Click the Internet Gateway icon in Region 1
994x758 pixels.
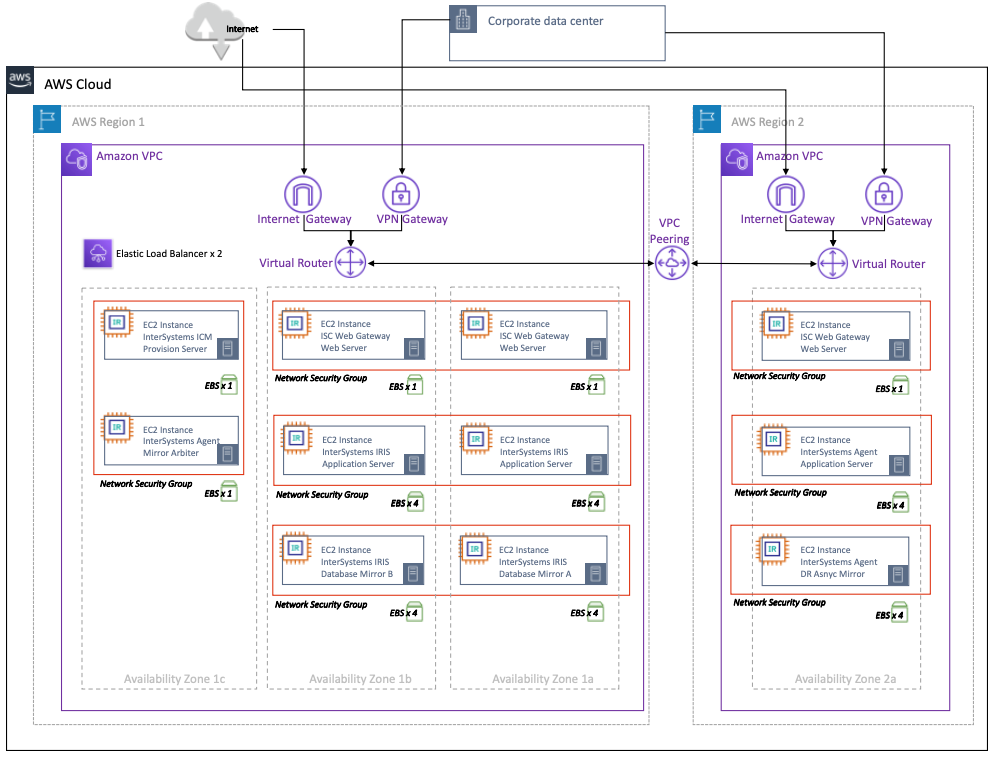(x=303, y=193)
